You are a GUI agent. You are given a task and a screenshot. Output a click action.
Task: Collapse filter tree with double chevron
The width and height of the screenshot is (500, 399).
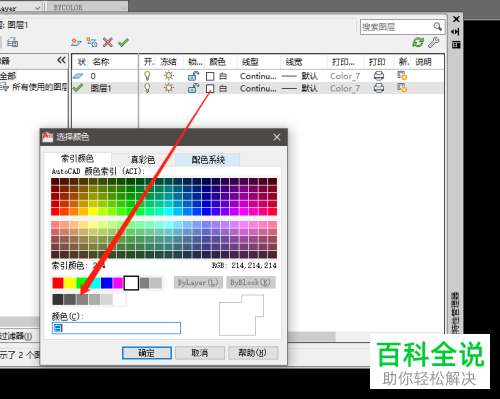coord(61,60)
